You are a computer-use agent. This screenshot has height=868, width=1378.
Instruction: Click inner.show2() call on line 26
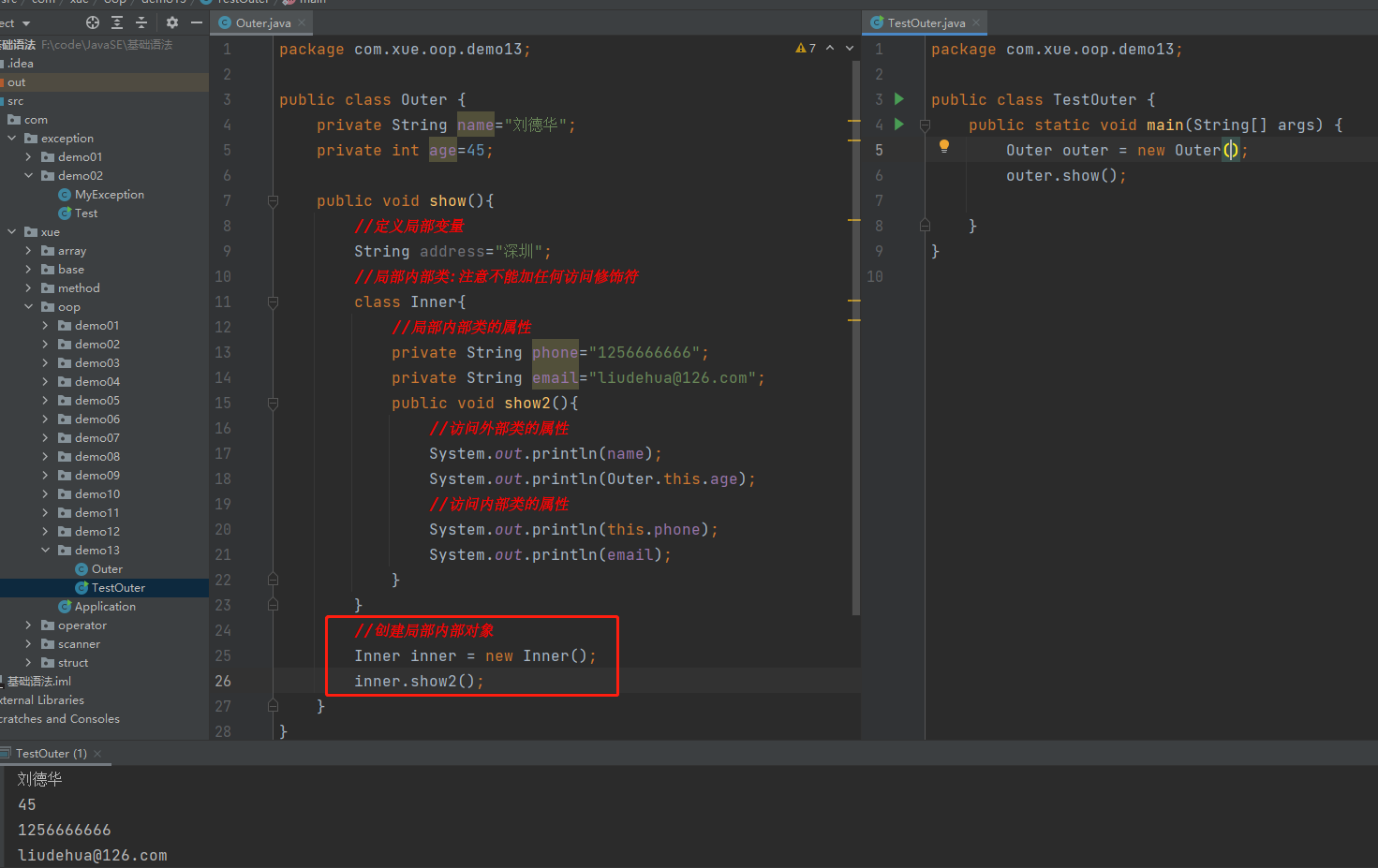coord(419,682)
